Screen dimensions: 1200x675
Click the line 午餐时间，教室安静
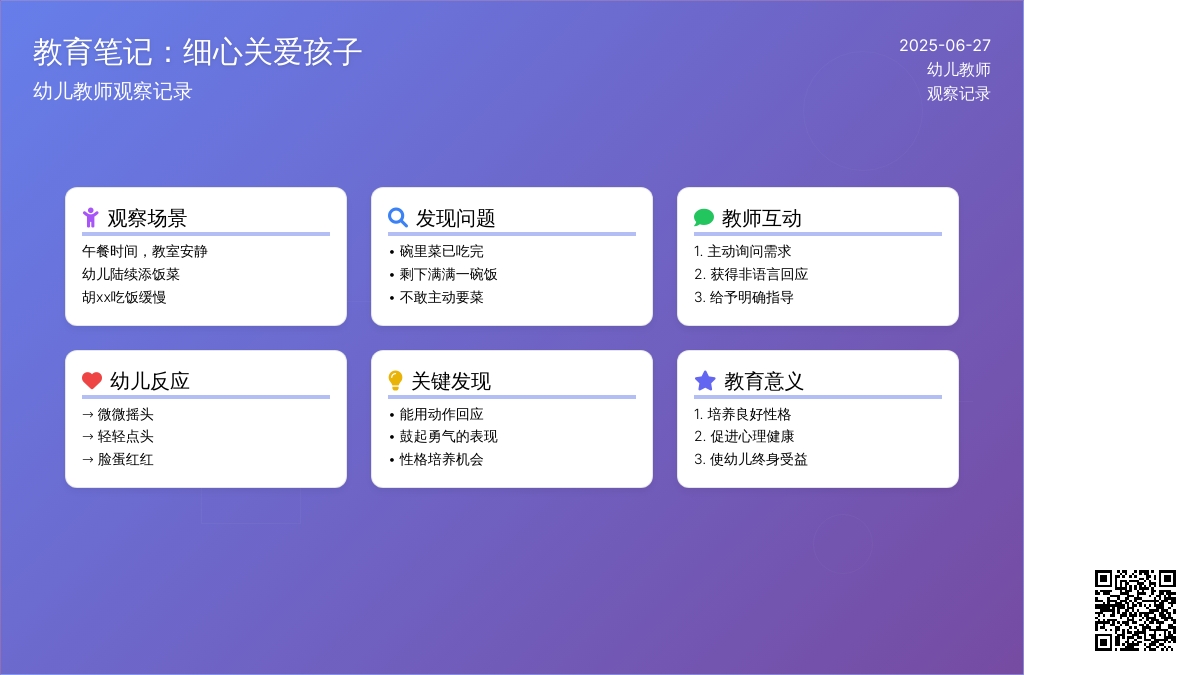point(145,251)
